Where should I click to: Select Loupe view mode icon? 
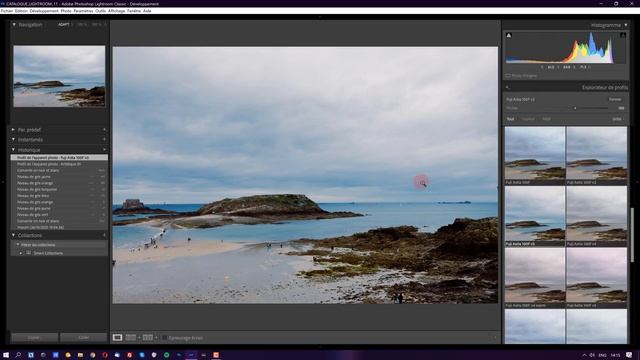pyautogui.click(x=118, y=338)
